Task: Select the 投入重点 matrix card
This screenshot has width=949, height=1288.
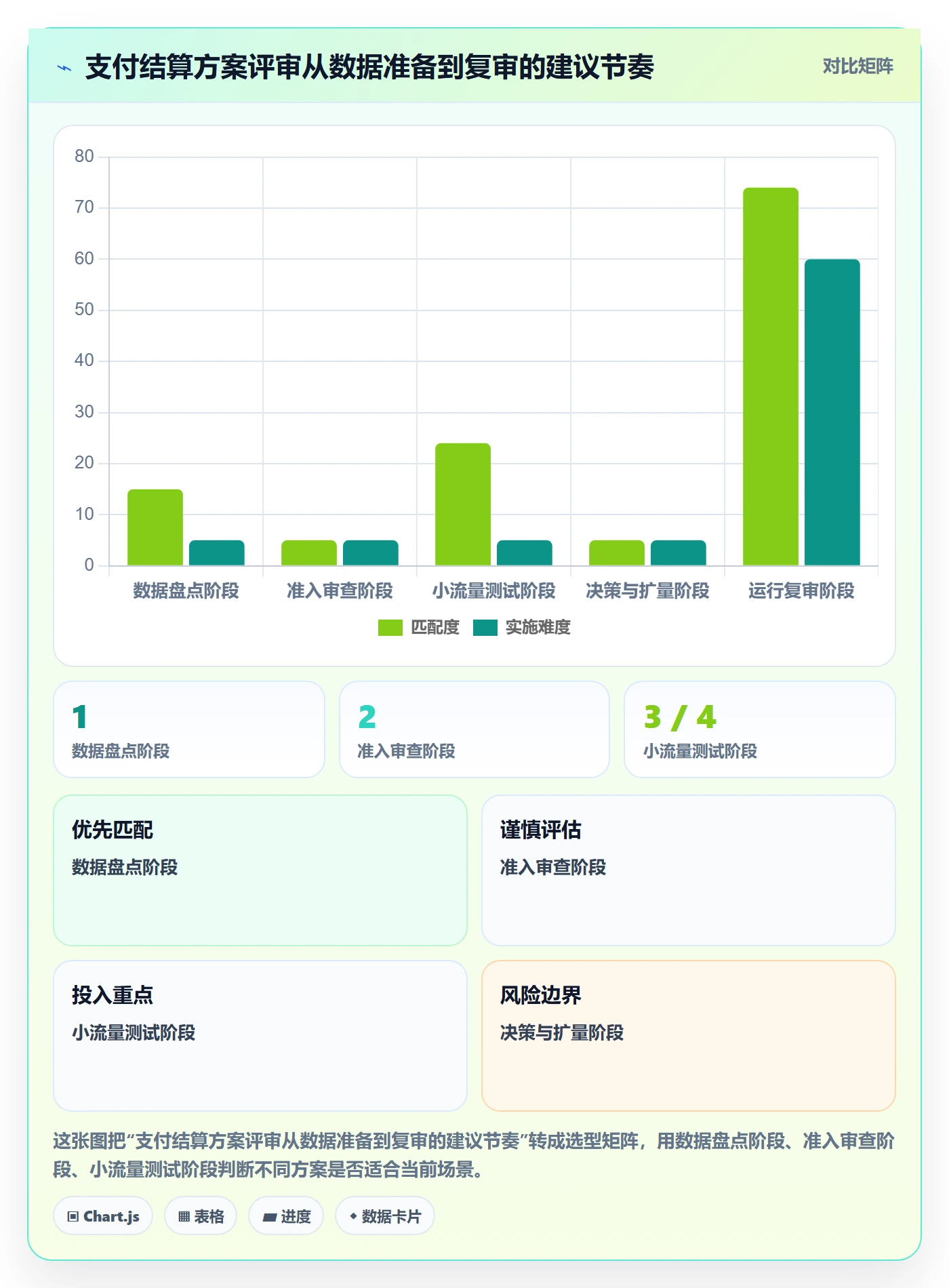Action: click(260, 1036)
